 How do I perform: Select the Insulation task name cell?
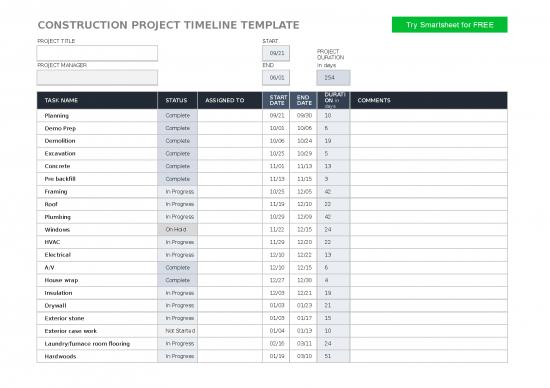tap(97, 293)
